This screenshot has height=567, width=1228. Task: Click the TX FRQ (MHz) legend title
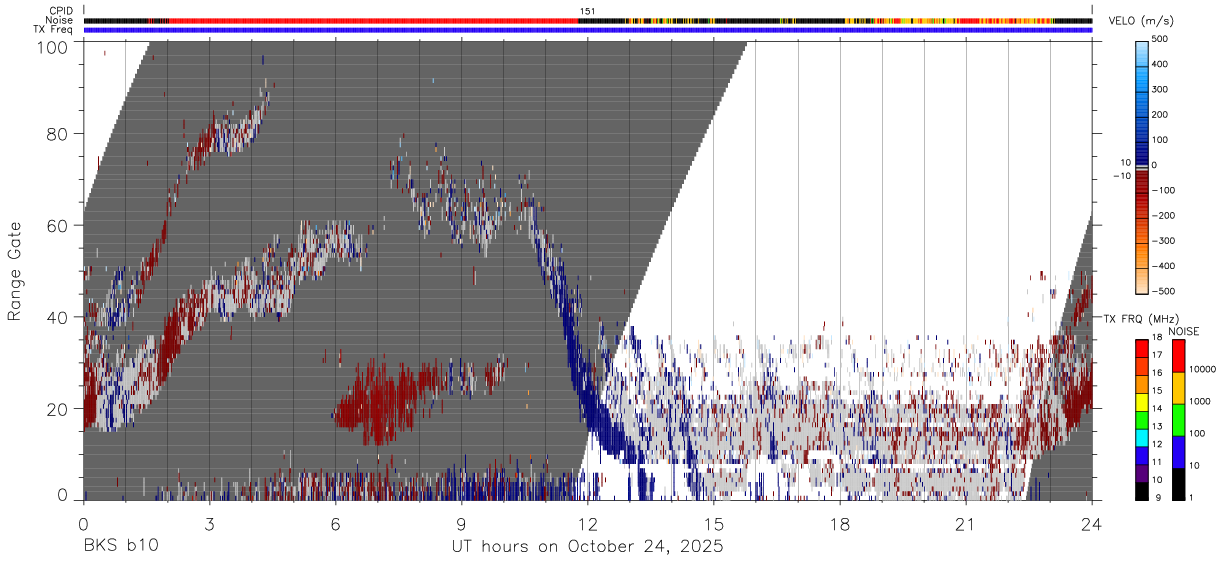1142,319
